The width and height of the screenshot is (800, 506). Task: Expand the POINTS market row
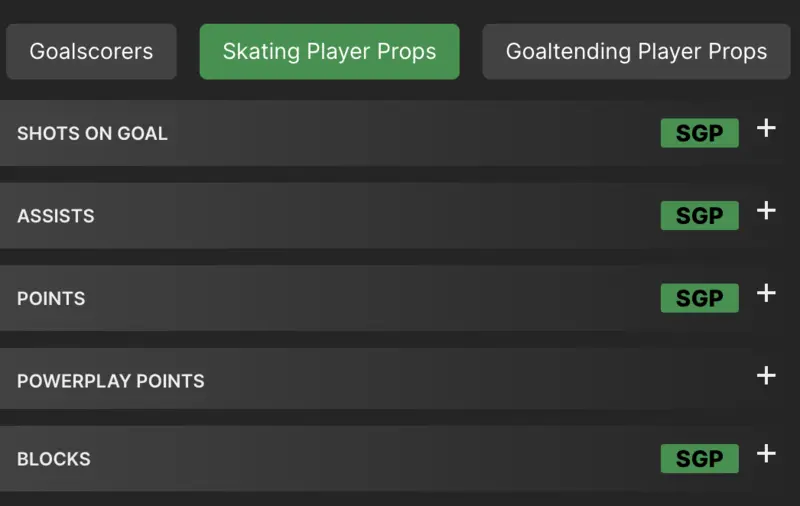pos(400,298)
